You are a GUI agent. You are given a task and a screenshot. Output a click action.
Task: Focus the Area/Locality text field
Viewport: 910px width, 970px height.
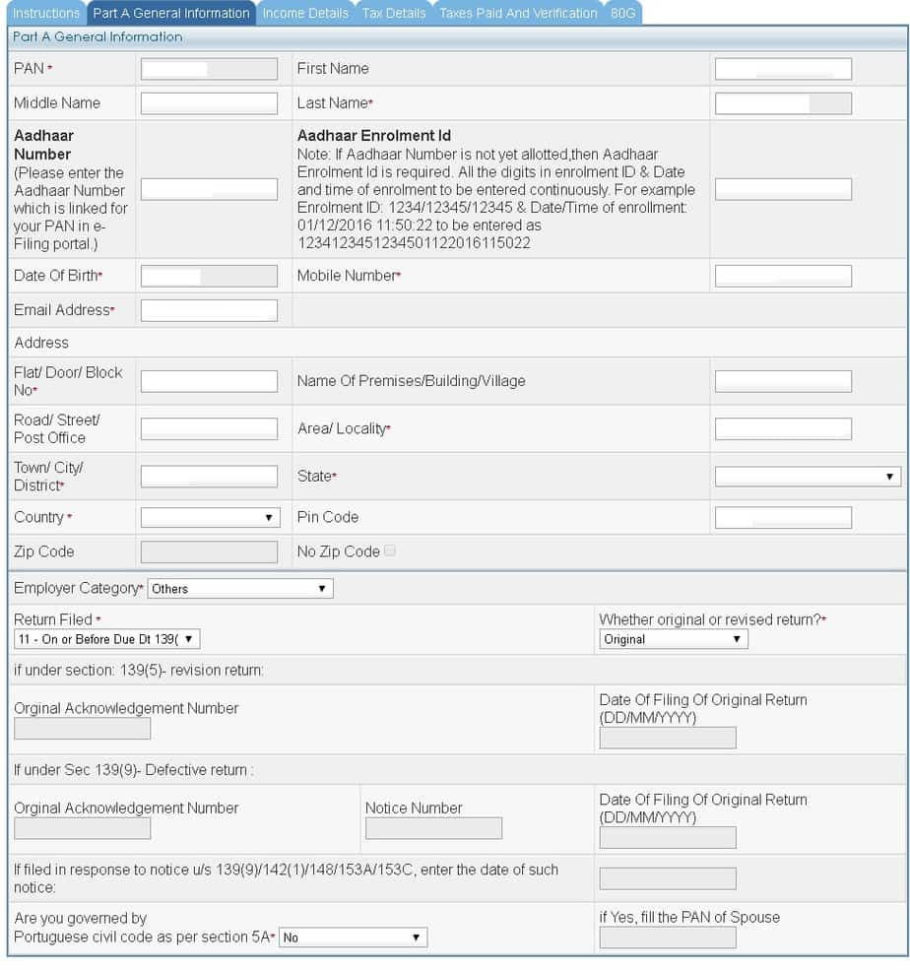(x=783, y=429)
